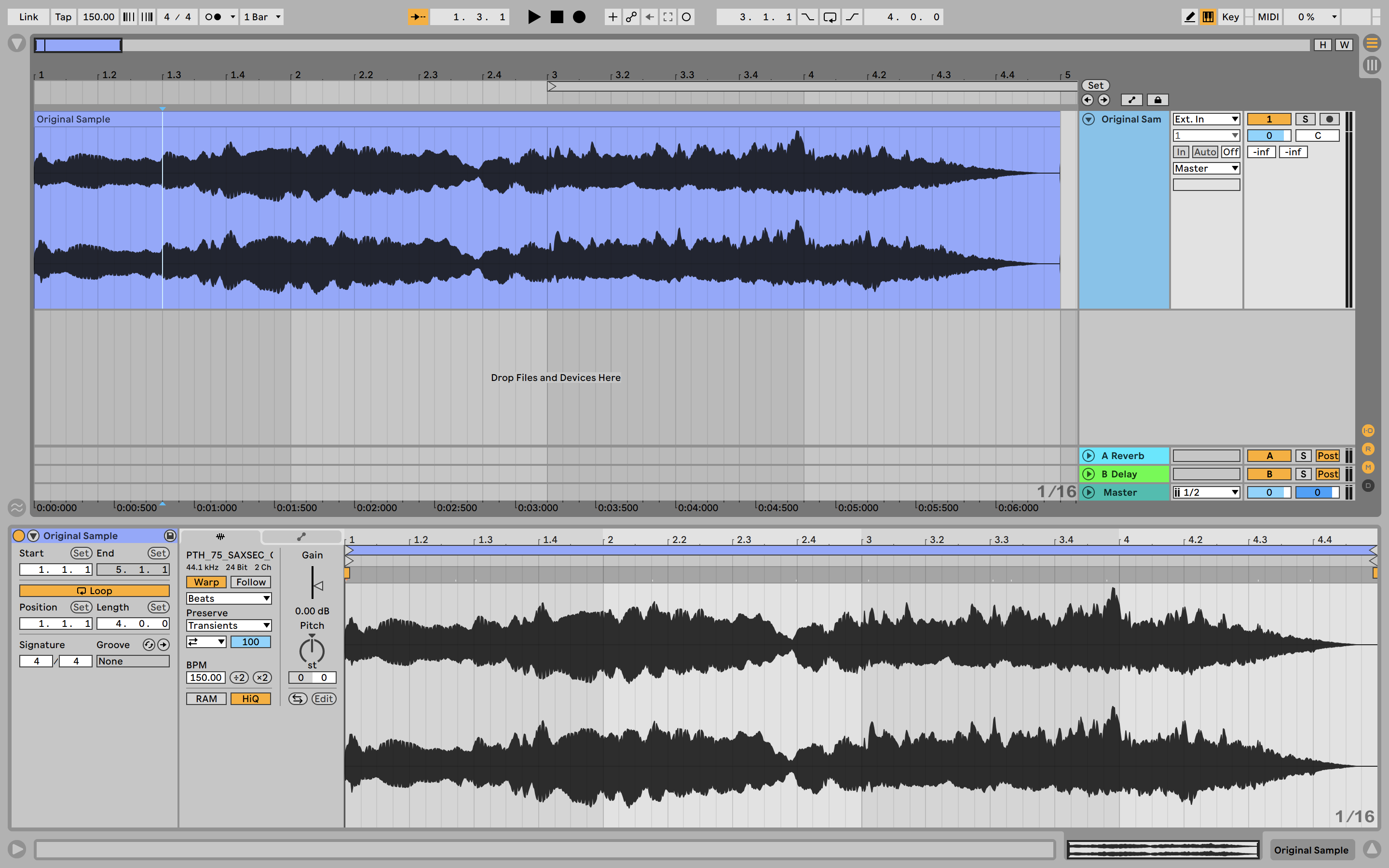This screenshot has height=868, width=1389.
Task: Click the Play button in transport
Action: (x=533, y=17)
